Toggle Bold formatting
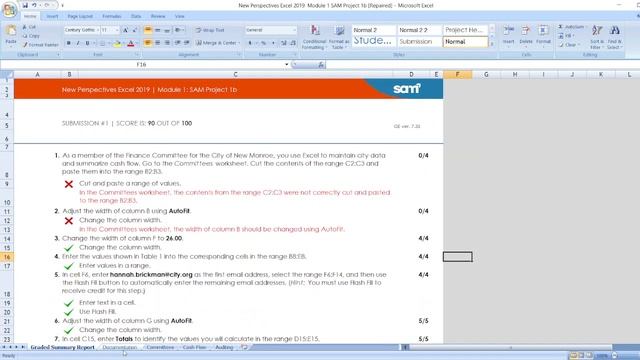The width and height of the screenshot is (640, 360). (69, 43)
